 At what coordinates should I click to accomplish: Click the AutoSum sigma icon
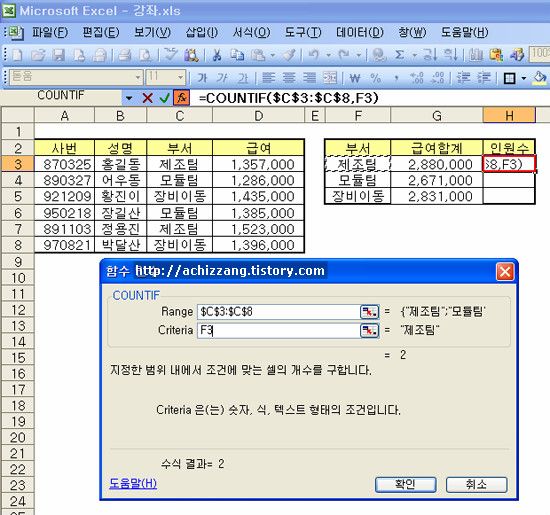click(x=399, y=55)
